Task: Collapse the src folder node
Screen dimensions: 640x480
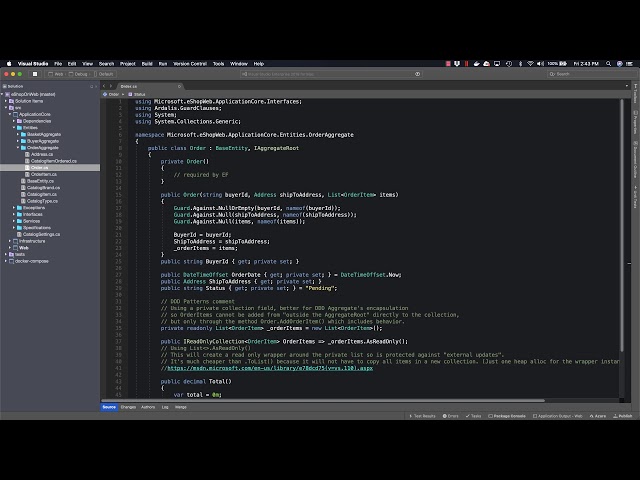Action: 6,108
